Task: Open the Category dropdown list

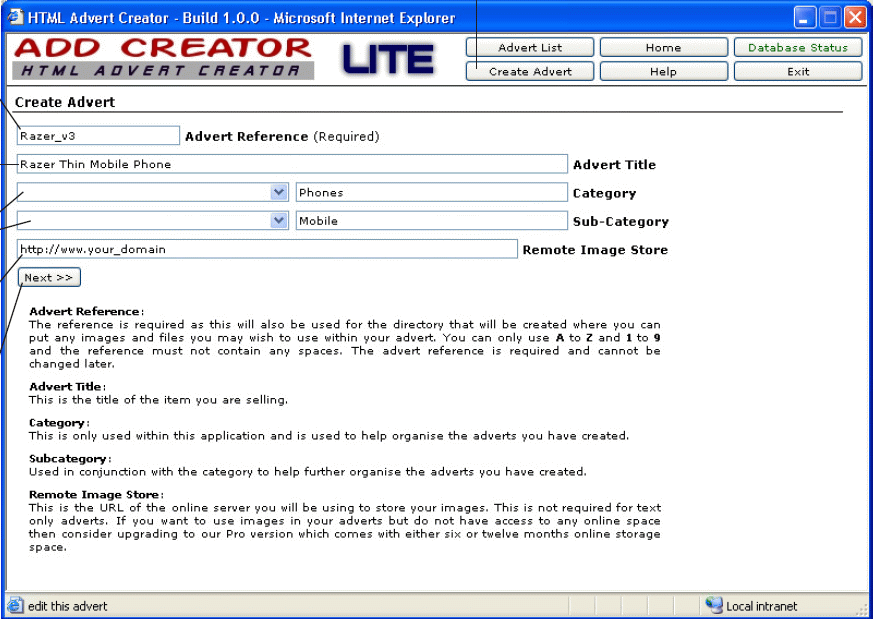Action: pos(279,192)
